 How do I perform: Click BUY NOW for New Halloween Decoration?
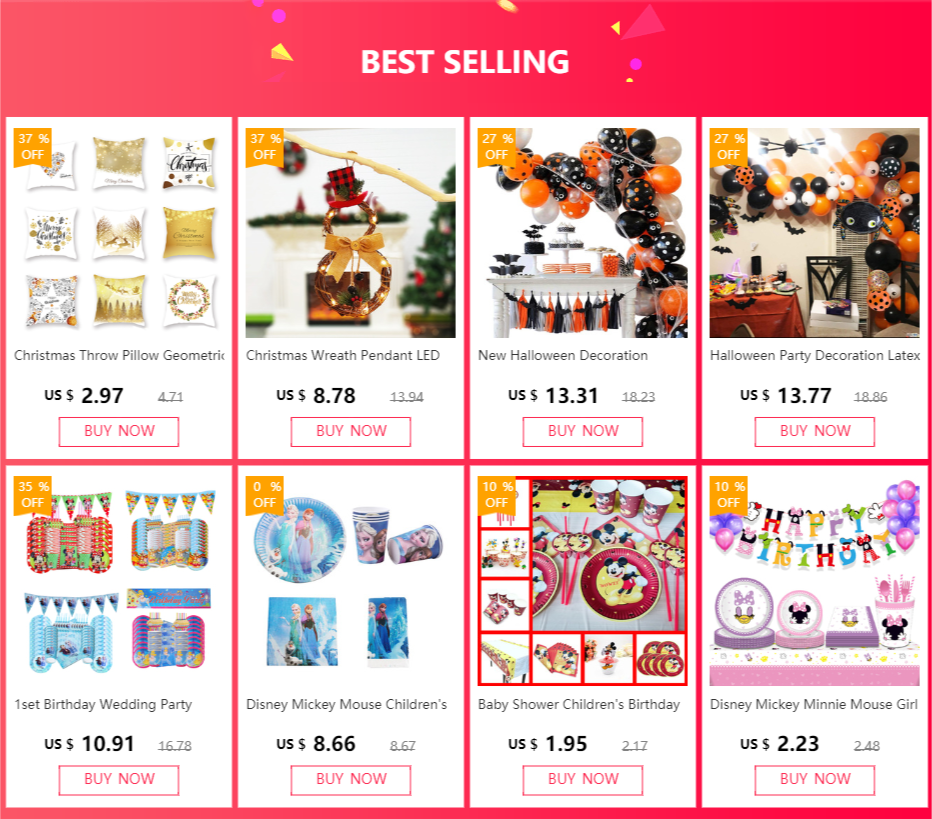[x=582, y=431]
